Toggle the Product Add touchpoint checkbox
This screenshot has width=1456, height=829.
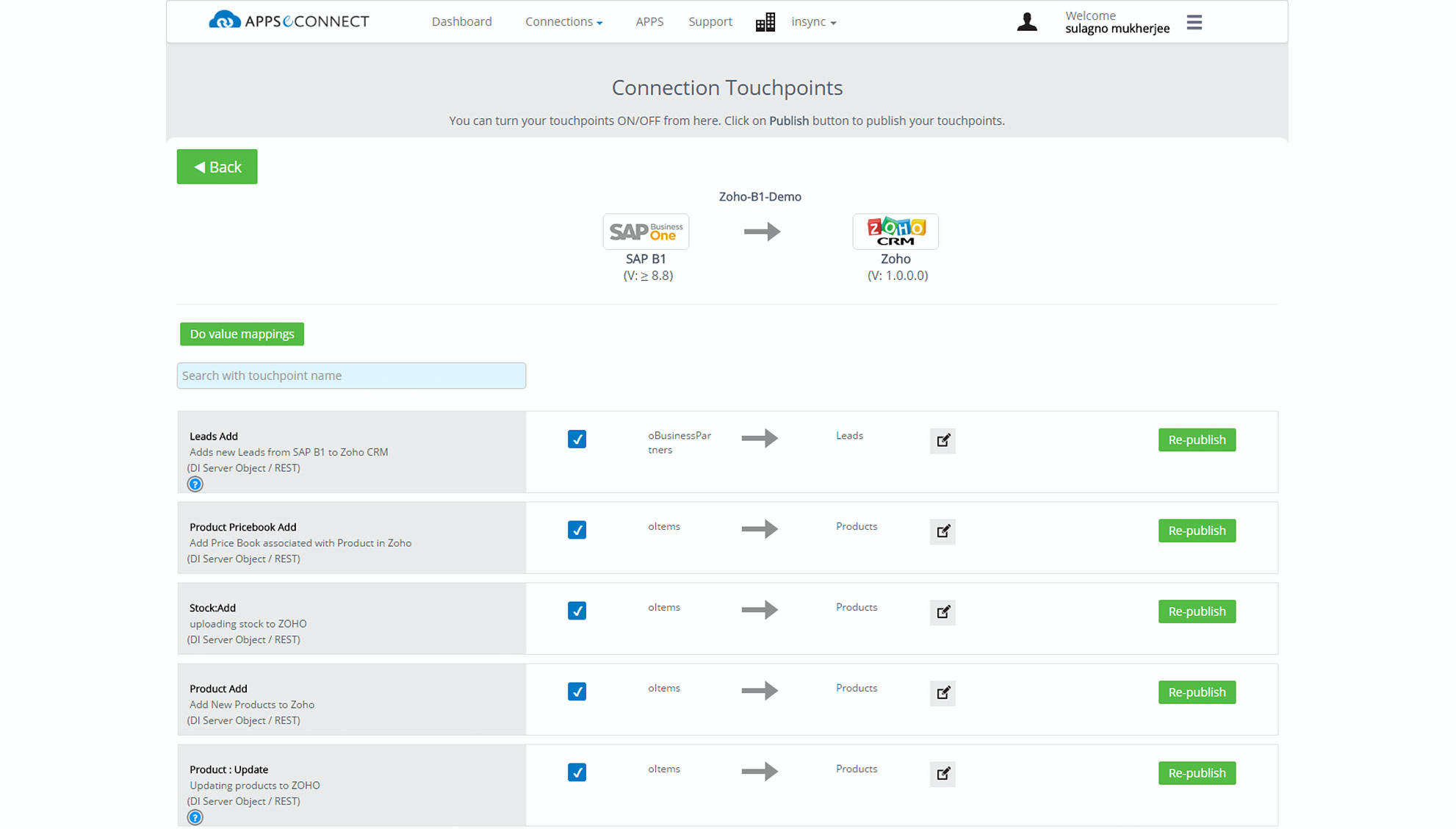point(577,692)
